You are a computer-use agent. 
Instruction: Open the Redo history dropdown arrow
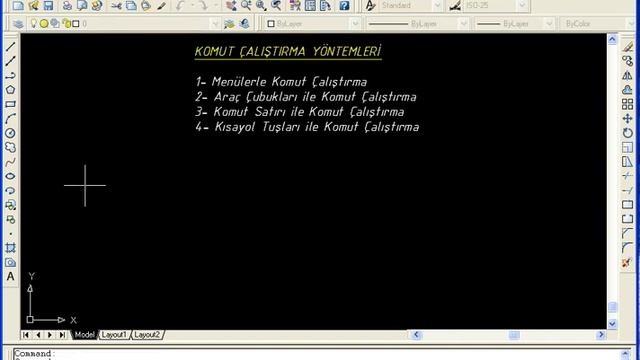(x=216, y=5)
